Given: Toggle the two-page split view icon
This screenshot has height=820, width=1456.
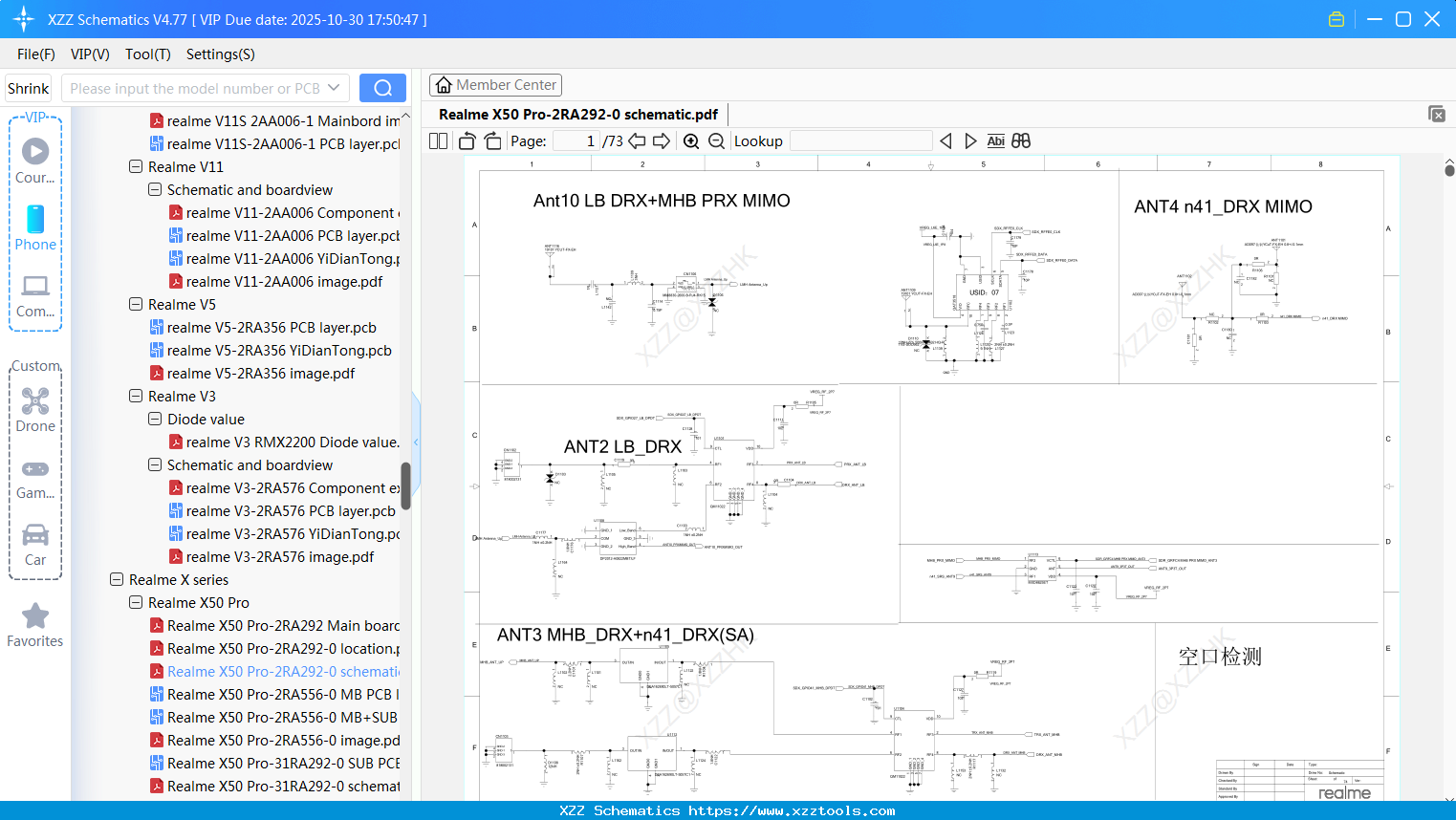Looking at the screenshot, I should pyautogui.click(x=439, y=141).
